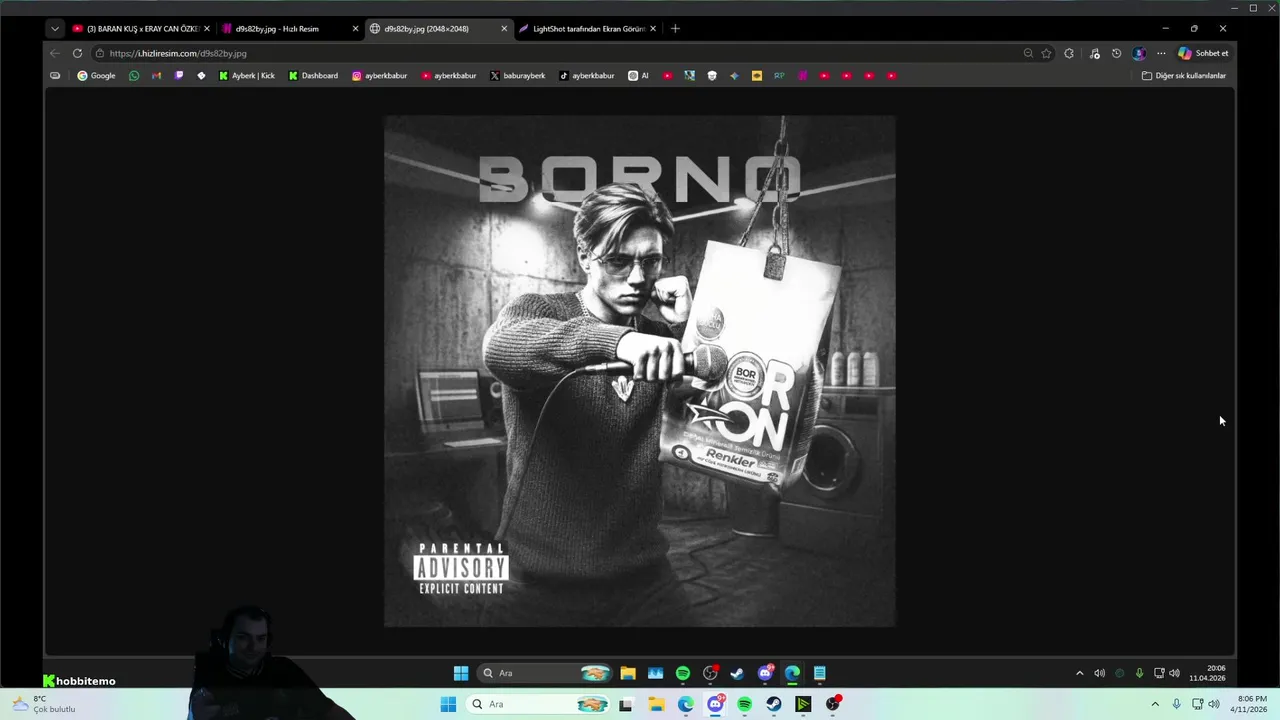Reload the page with the refresh button
The height and width of the screenshot is (720, 1280).
click(77, 53)
